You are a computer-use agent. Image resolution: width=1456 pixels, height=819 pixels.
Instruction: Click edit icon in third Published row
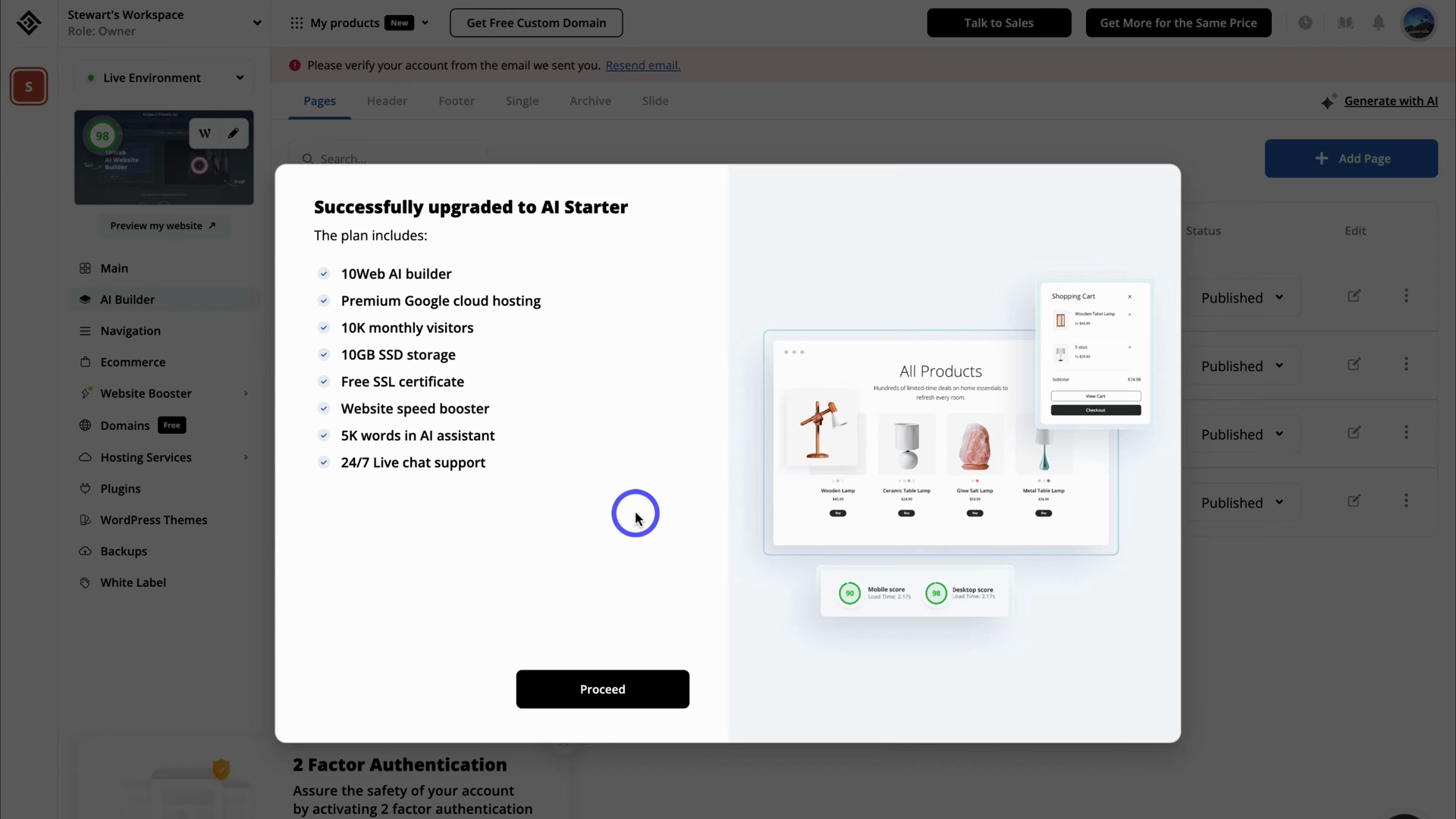tap(1354, 432)
